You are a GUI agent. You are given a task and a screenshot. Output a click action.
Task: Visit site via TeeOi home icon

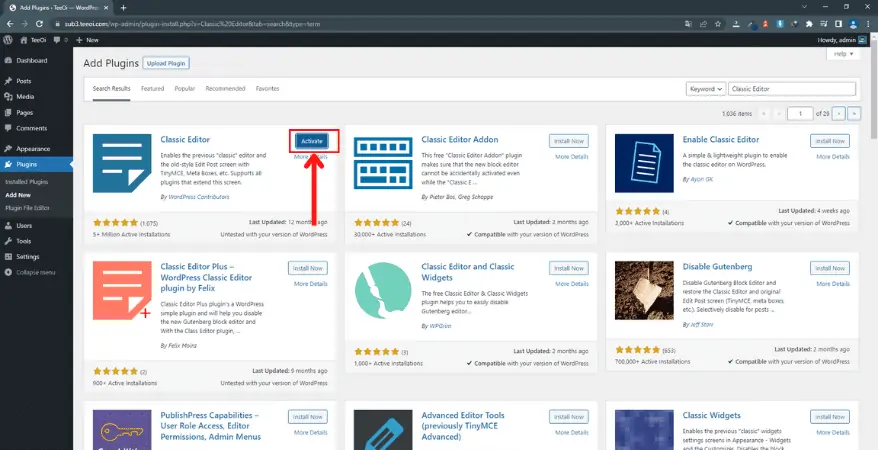click(24, 40)
